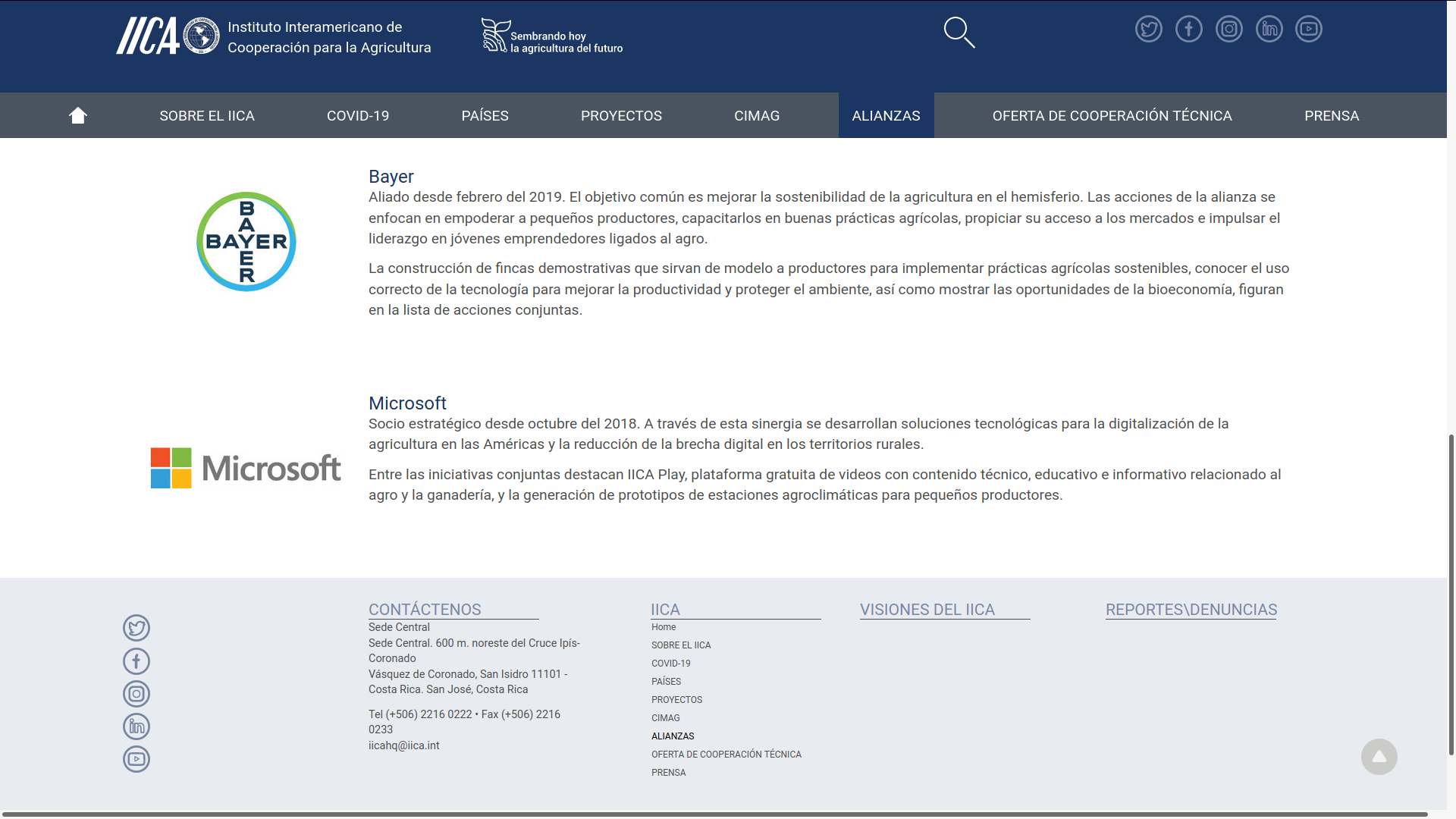Open Facebook icon in the header
The image size is (1456, 819).
(x=1188, y=30)
